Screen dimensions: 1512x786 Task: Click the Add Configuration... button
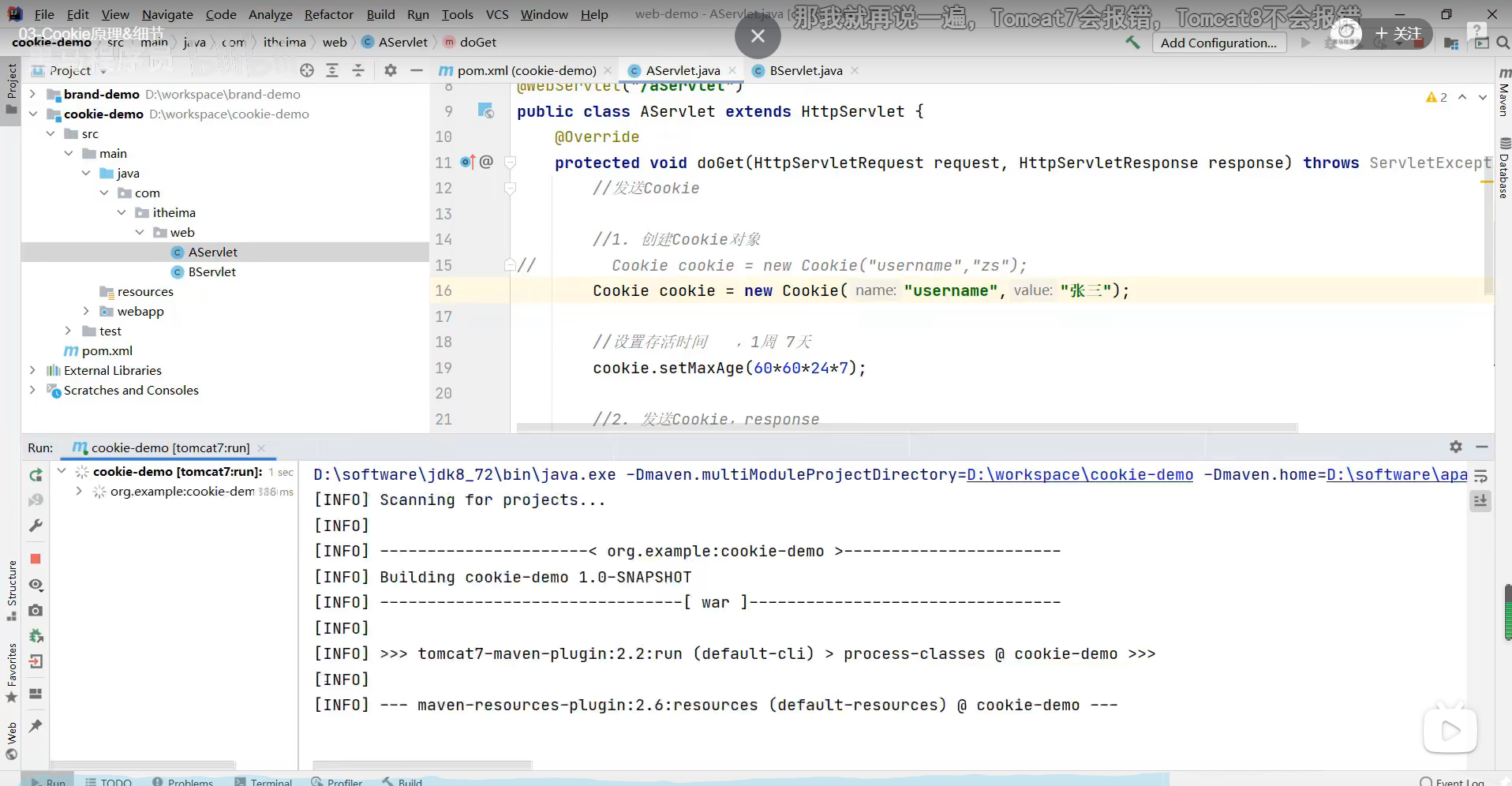click(1218, 43)
